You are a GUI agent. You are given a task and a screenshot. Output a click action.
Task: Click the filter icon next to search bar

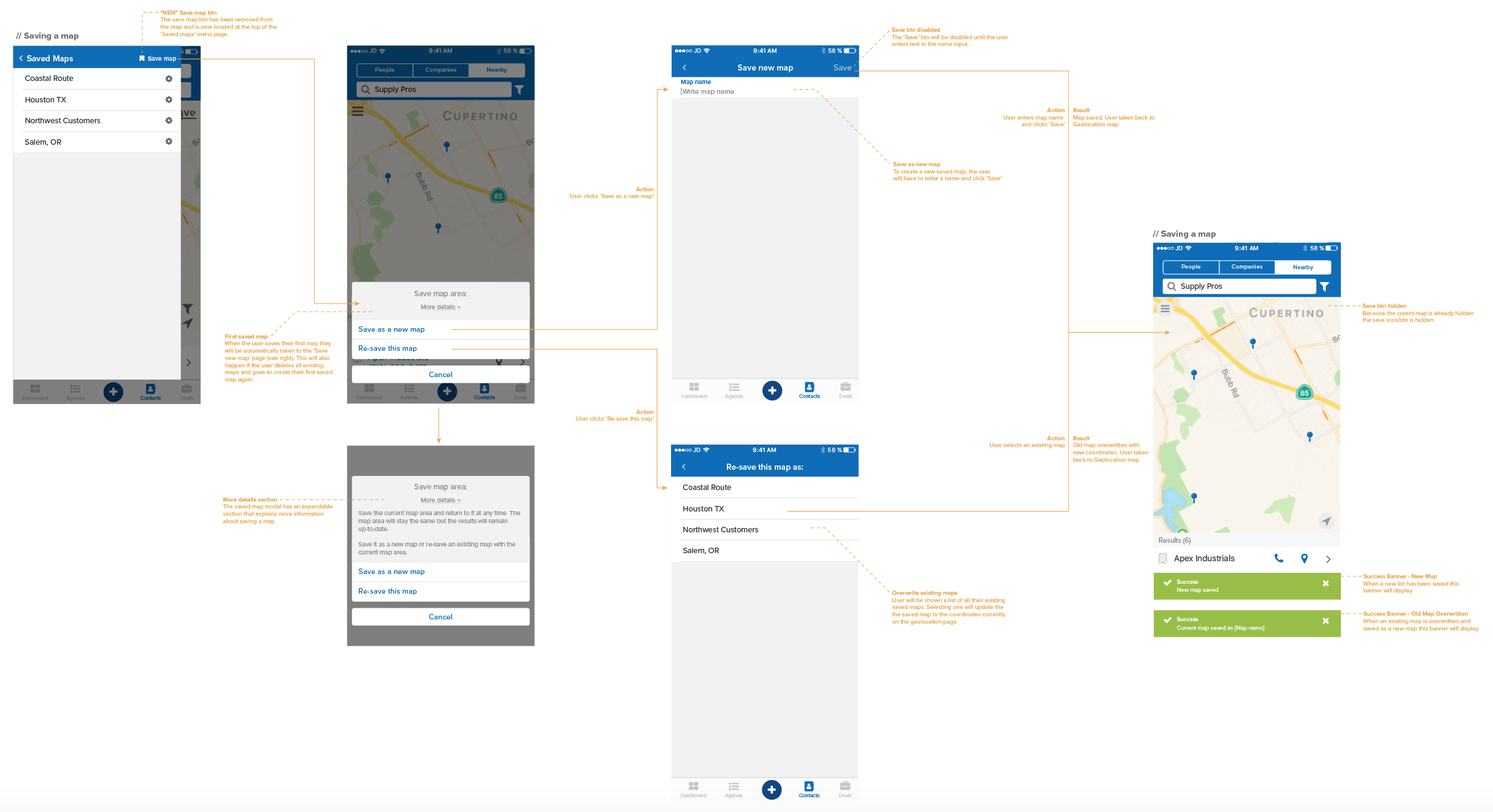tap(519, 90)
